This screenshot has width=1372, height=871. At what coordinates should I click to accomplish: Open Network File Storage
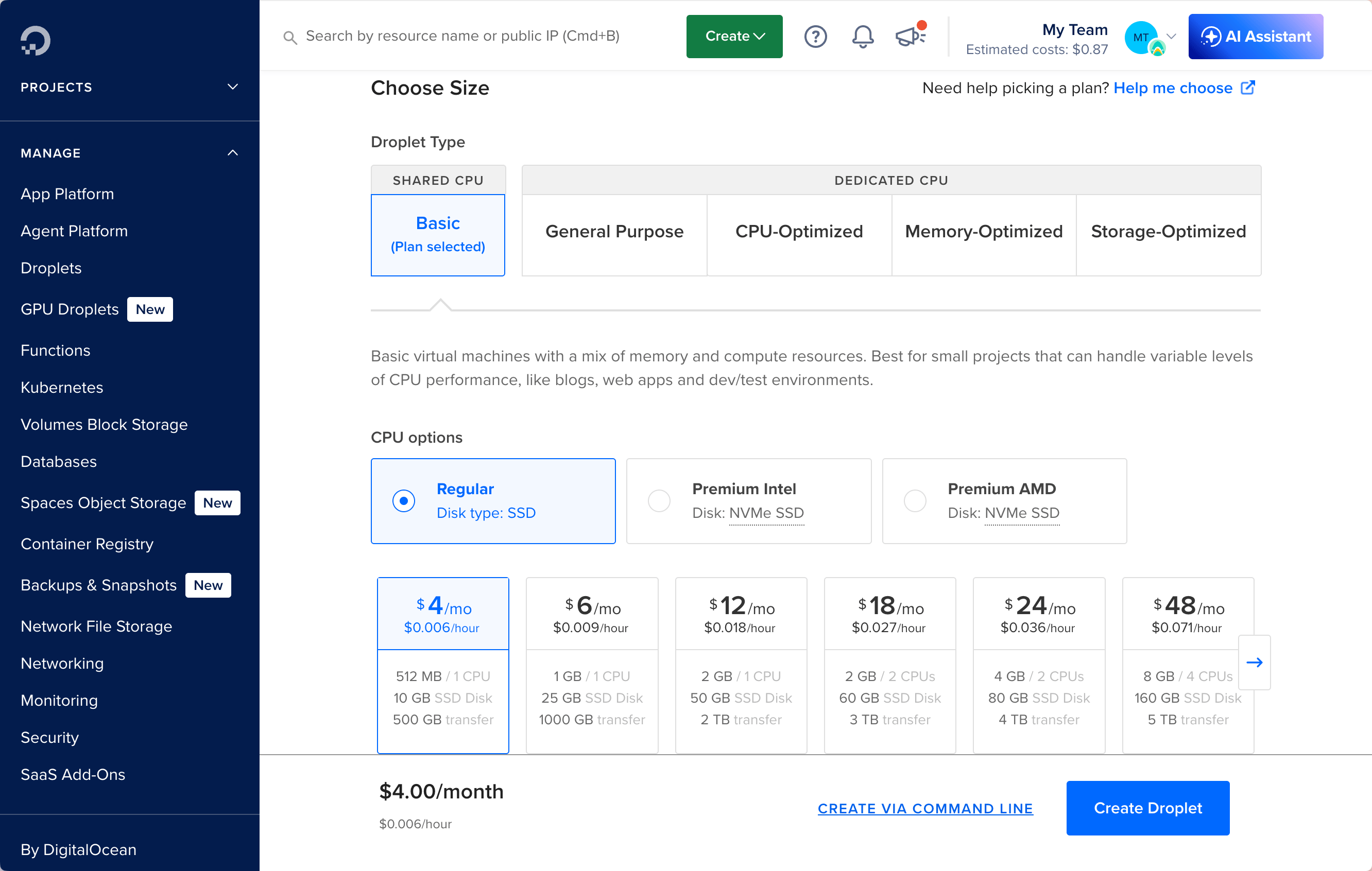tap(96, 626)
